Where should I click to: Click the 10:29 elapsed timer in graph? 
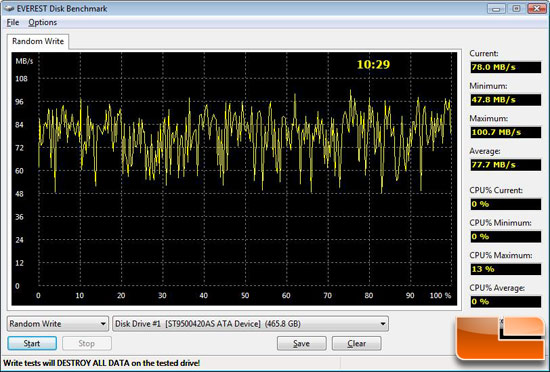(x=373, y=65)
